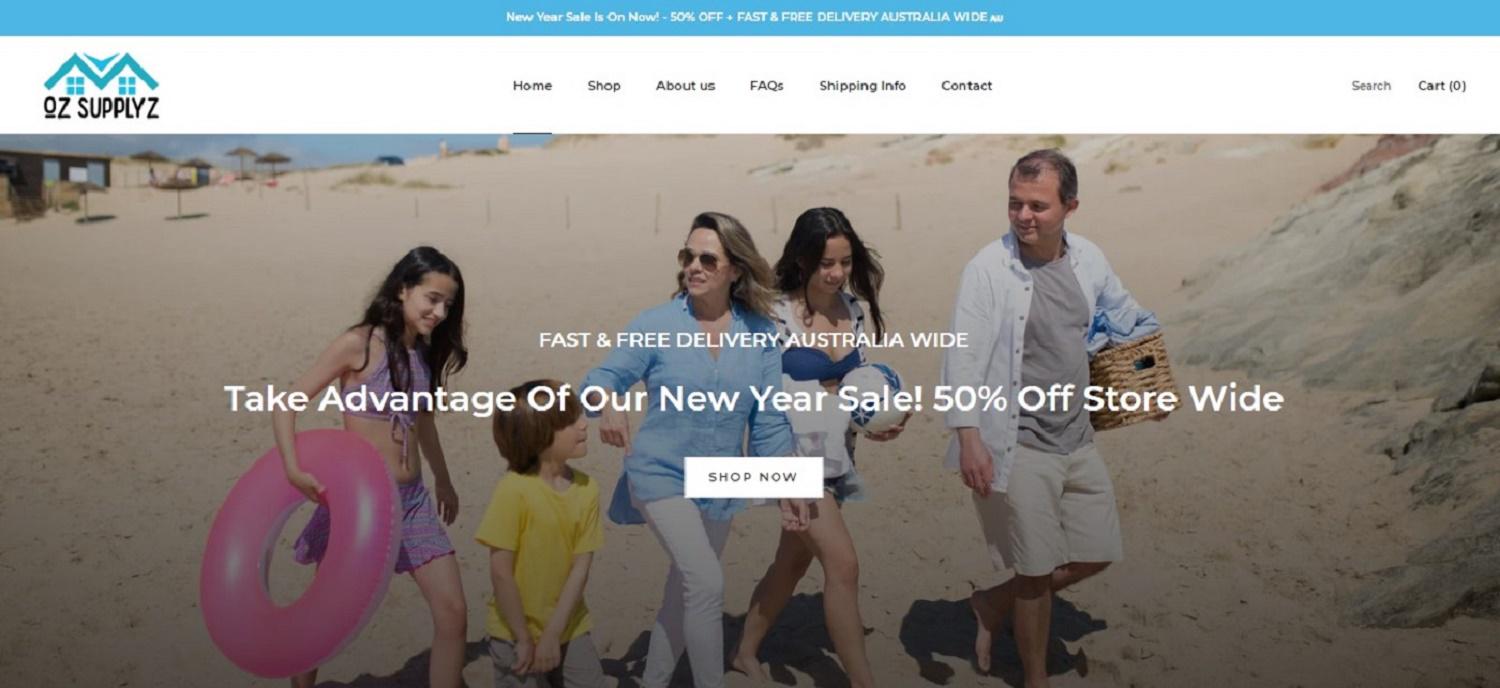1500x688 pixels.
Task: Click the house rooftops logo icon
Action: pos(101,74)
